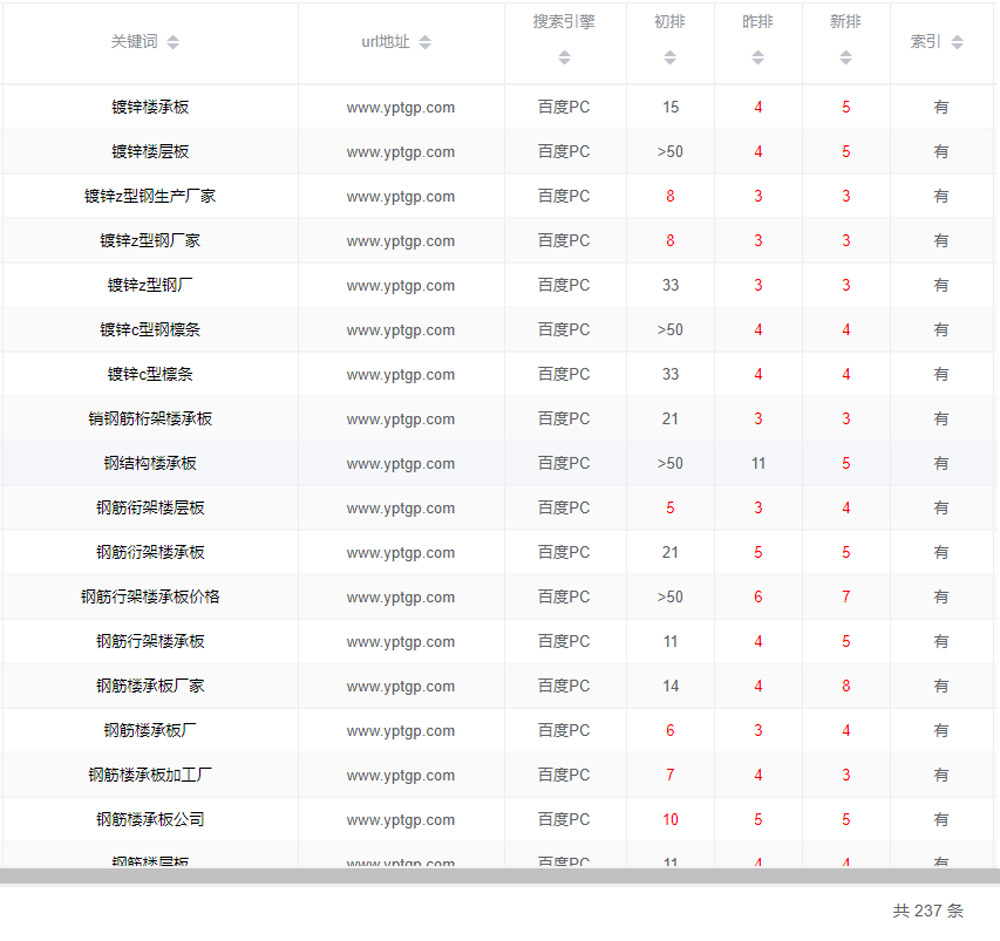Viewport: 1000px width, 941px height.
Task: Click the sort arrows next to url地址
Action: coord(425,42)
